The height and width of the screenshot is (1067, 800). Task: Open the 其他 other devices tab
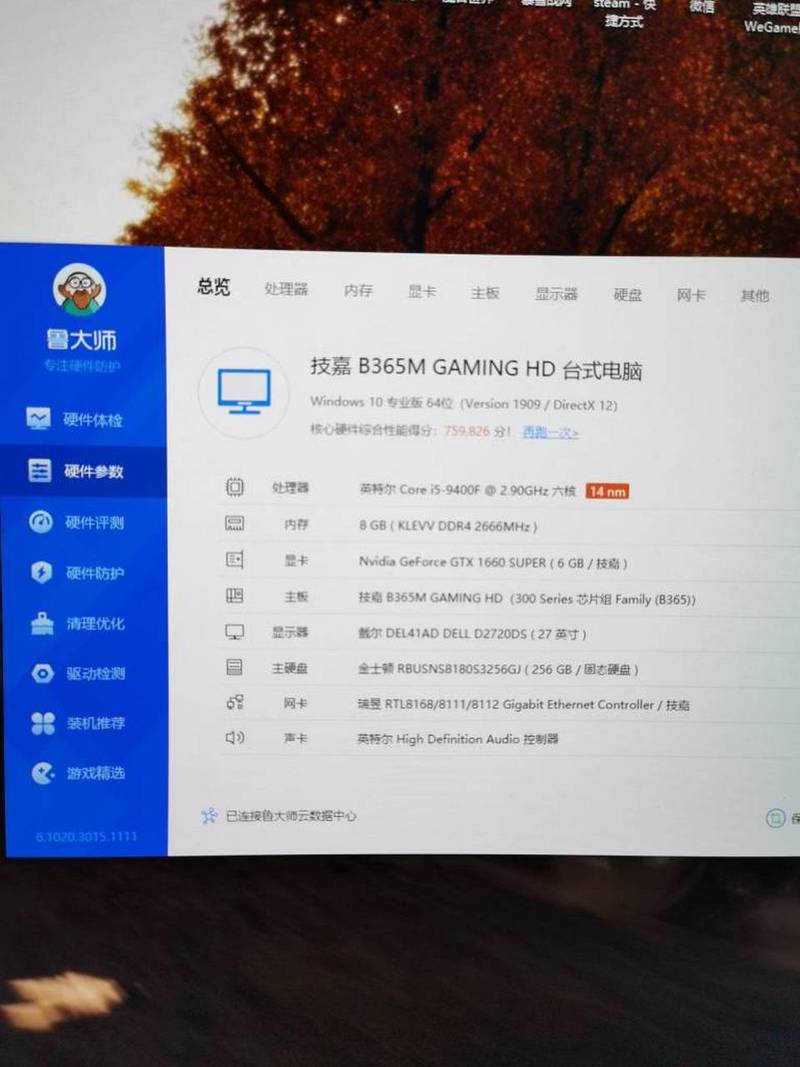click(755, 296)
